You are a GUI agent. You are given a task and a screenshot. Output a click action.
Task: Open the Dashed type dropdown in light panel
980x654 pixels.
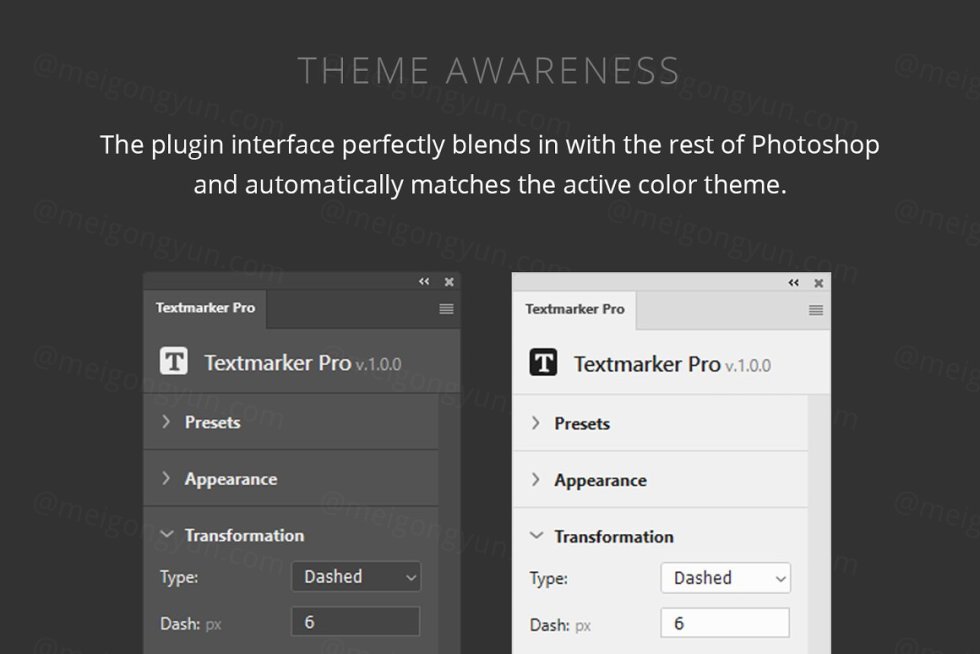(x=725, y=578)
